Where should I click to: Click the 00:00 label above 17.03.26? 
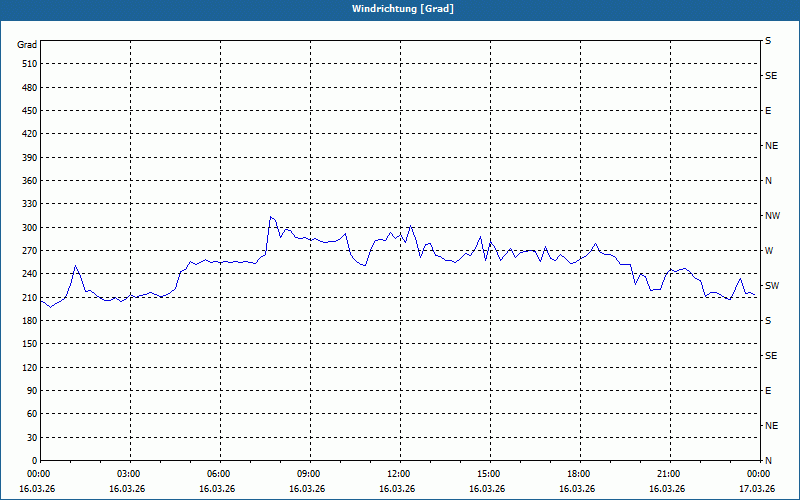click(759, 474)
